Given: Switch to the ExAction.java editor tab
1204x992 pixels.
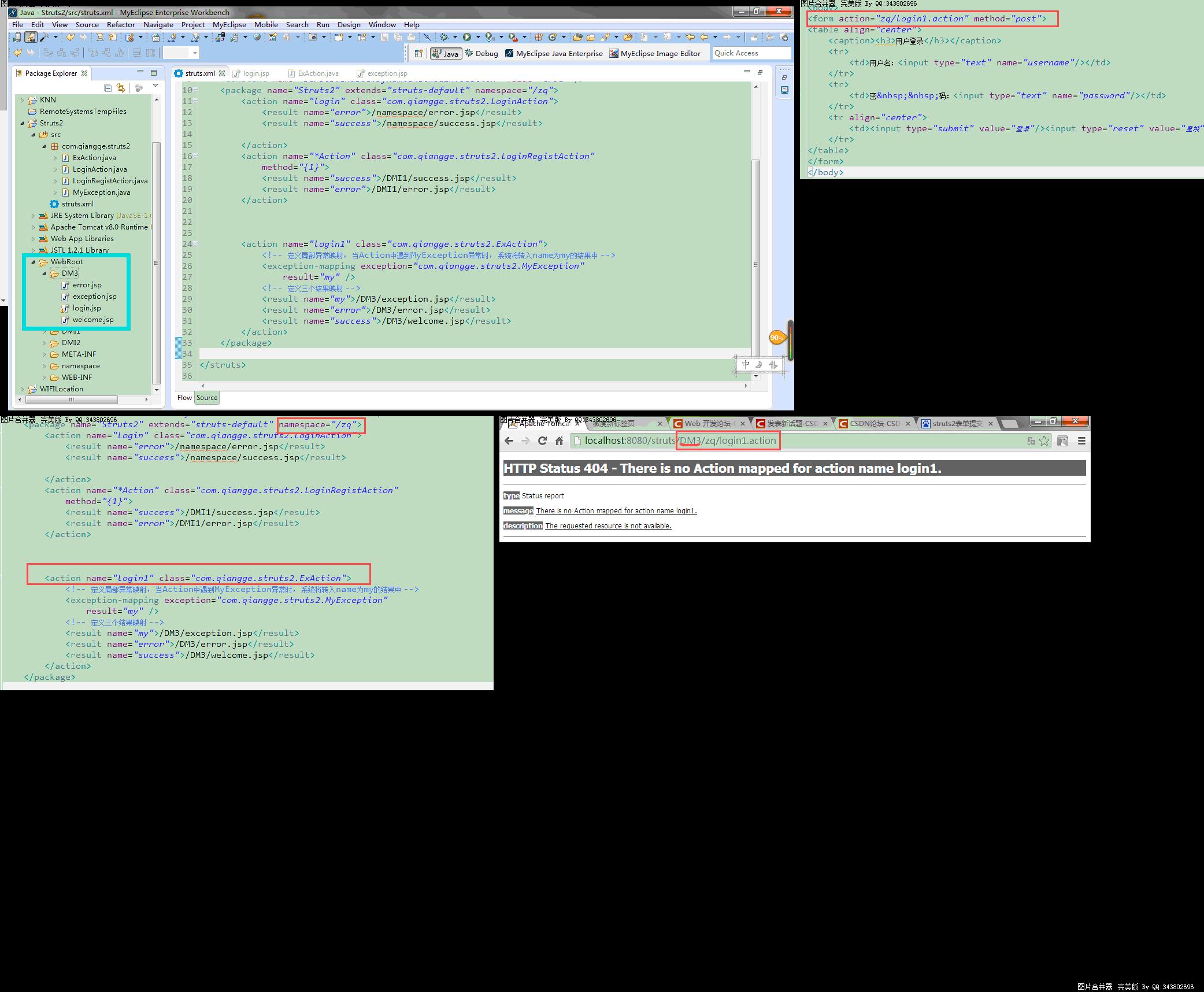Looking at the screenshot, I should (x=313, y=73).
